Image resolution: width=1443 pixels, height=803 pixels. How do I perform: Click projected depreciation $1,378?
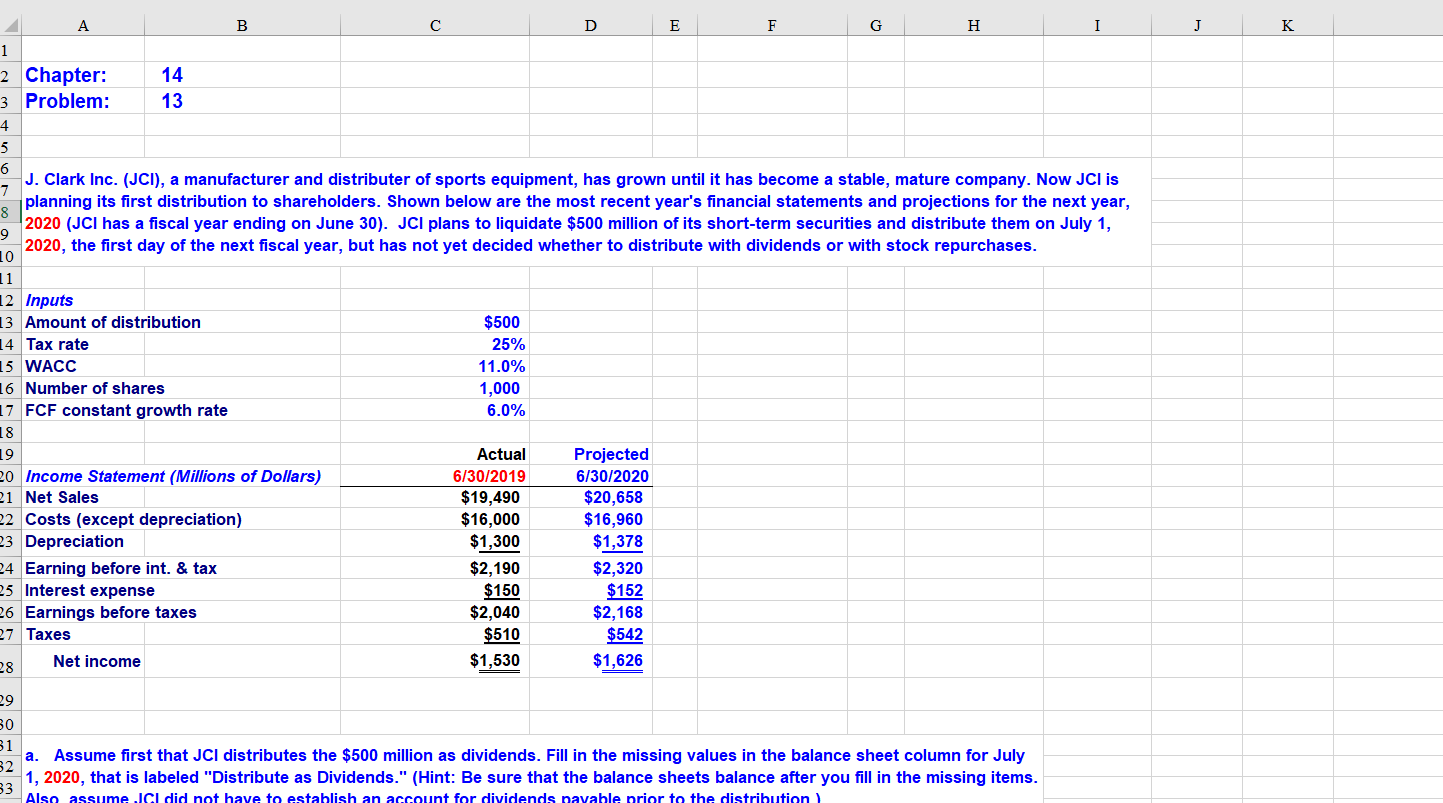(x=618, y=541)
